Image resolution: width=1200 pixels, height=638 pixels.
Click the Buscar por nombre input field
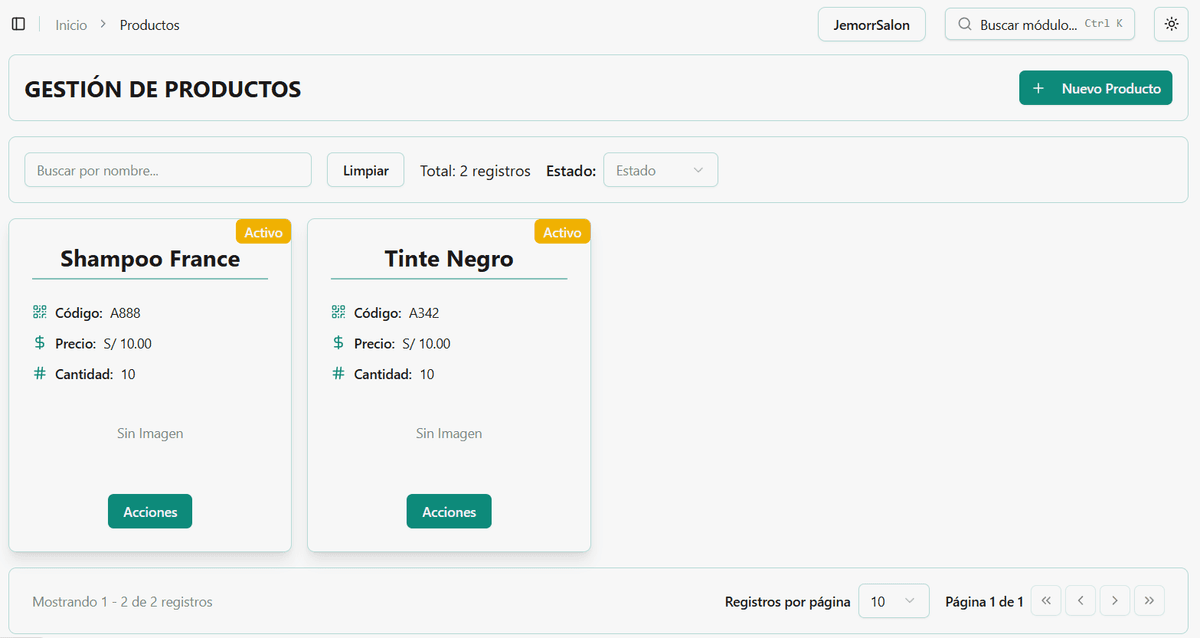pyautogui.click(x=167, y=169)
